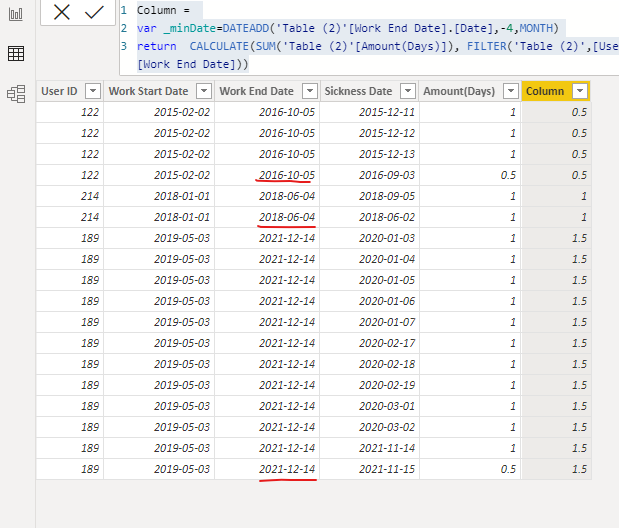Screen dimensions: 619x528
Task: Click Sickness Date cell 2015-12-12
Action: 370,133
